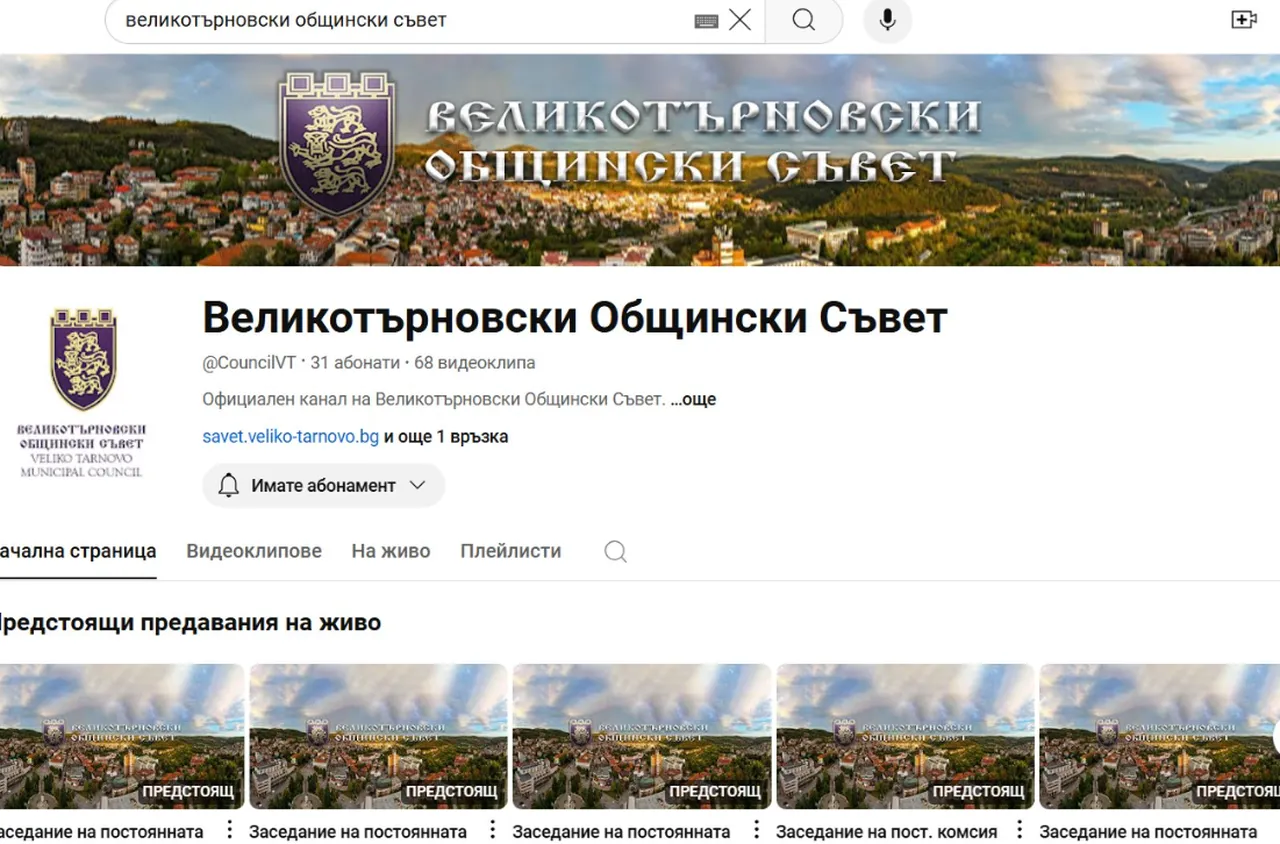Click the '@CouncilVT' channel handle
Viewport: 1280px width, 844px height.
[249, 363]
